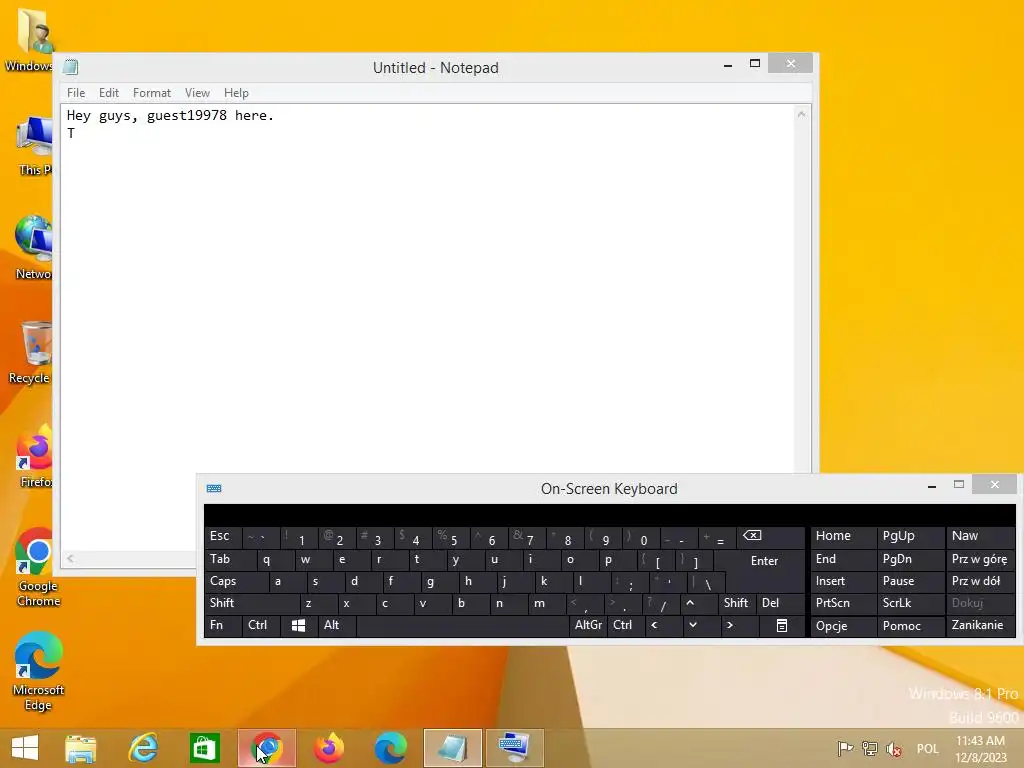The height and width of the screenshot is (768, 1024).
Task: Open the File menu in Notepad
Action: (76, 93)
